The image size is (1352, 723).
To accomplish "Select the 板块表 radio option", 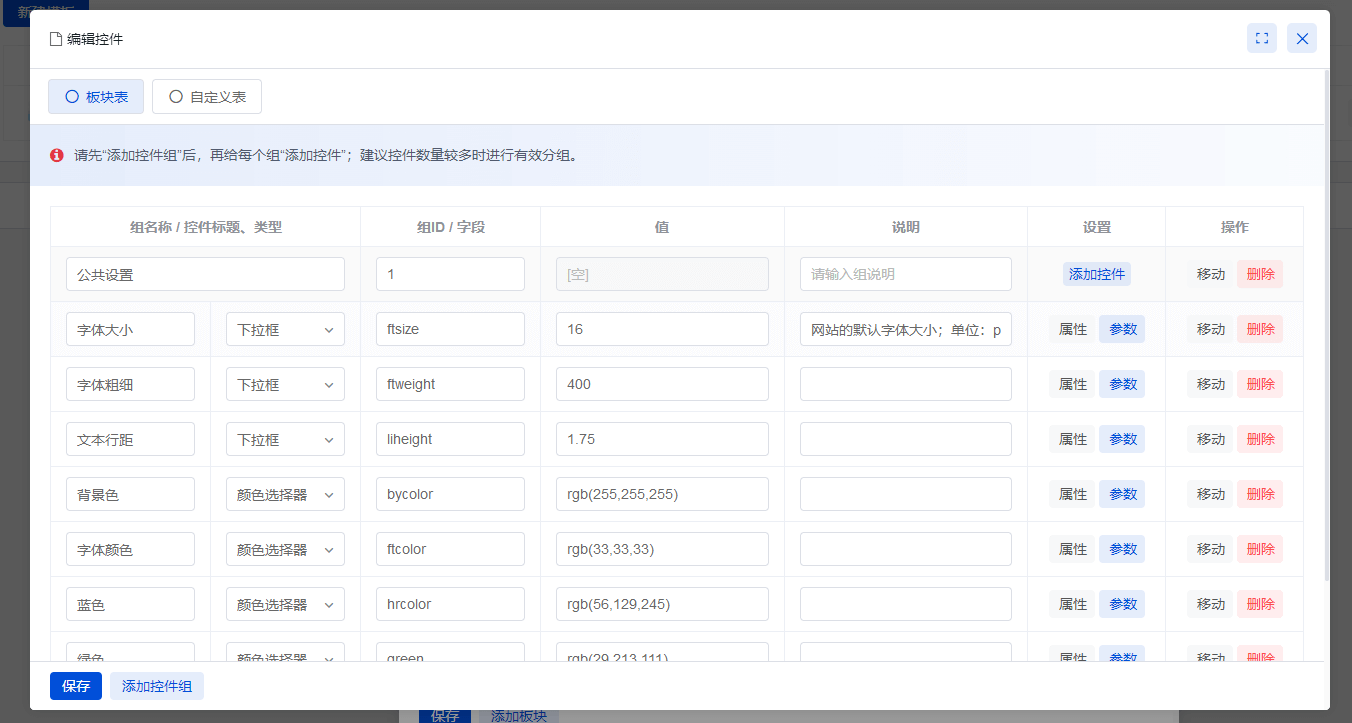I will click(96, 97).
